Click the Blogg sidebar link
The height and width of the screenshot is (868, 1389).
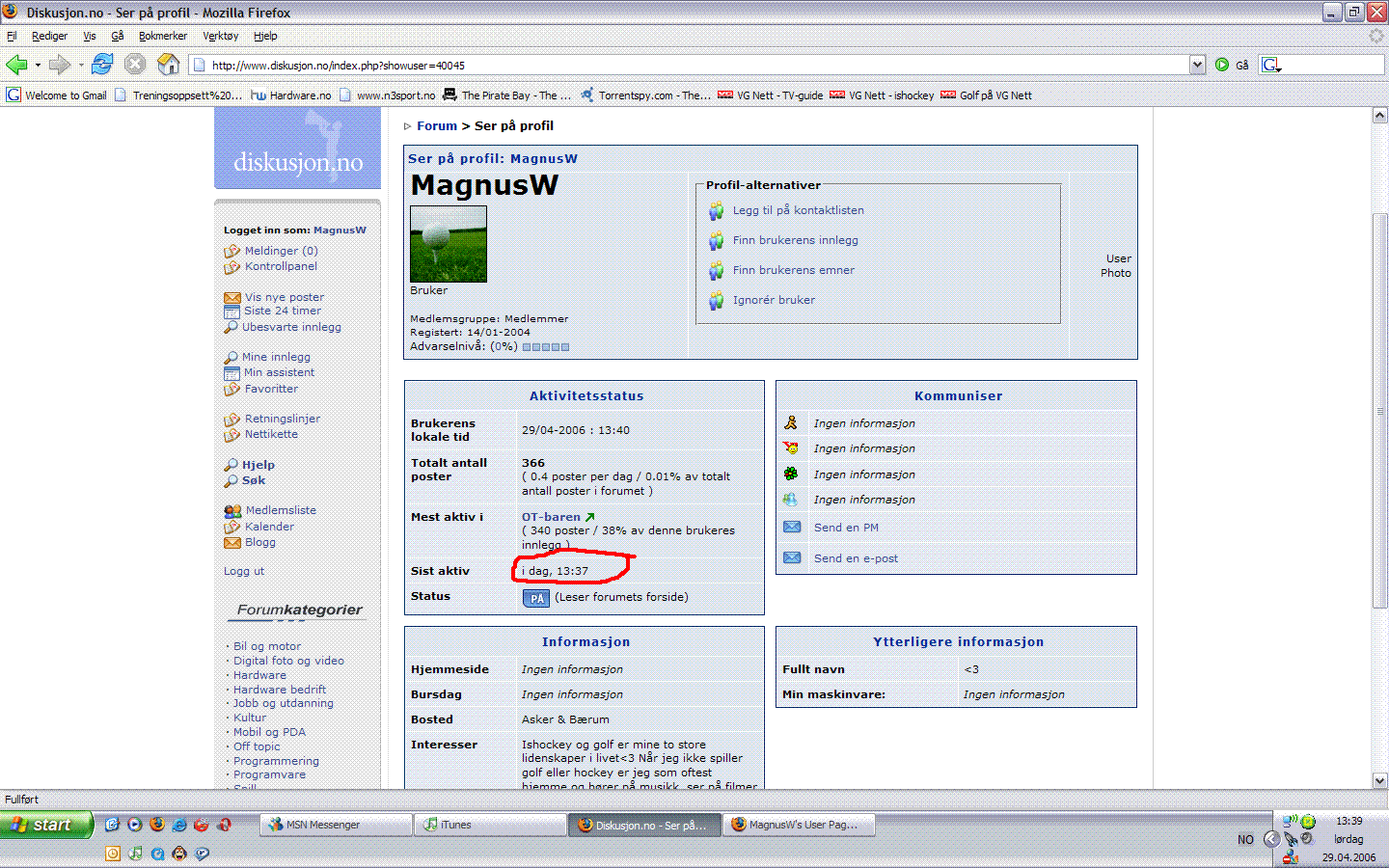259,542
